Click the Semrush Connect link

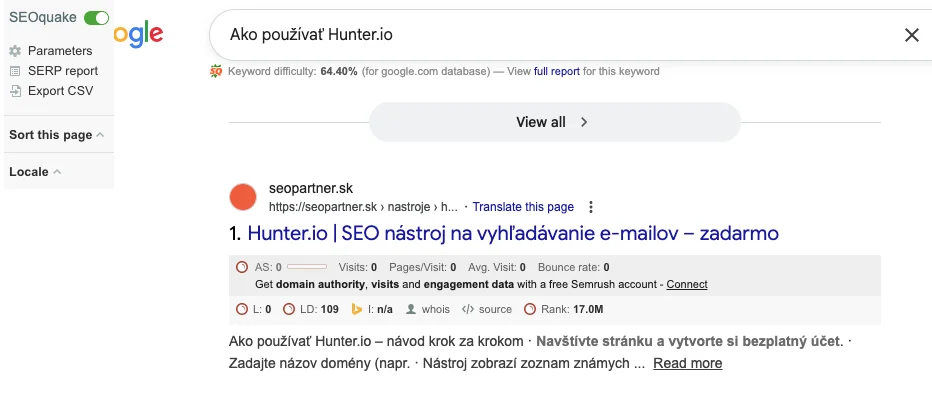coord(687,285)
